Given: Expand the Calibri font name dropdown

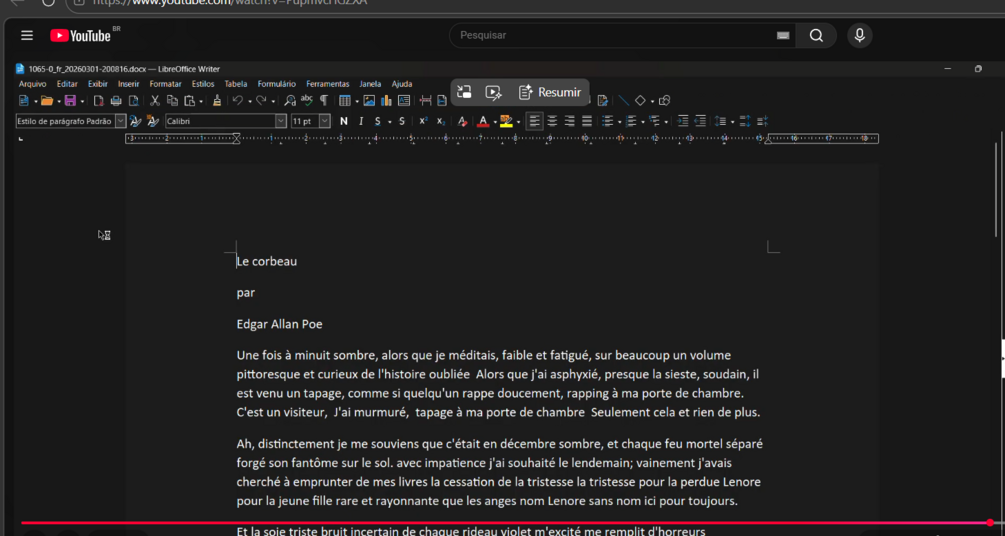Looking at the screenshot, I should pos(281,121).
